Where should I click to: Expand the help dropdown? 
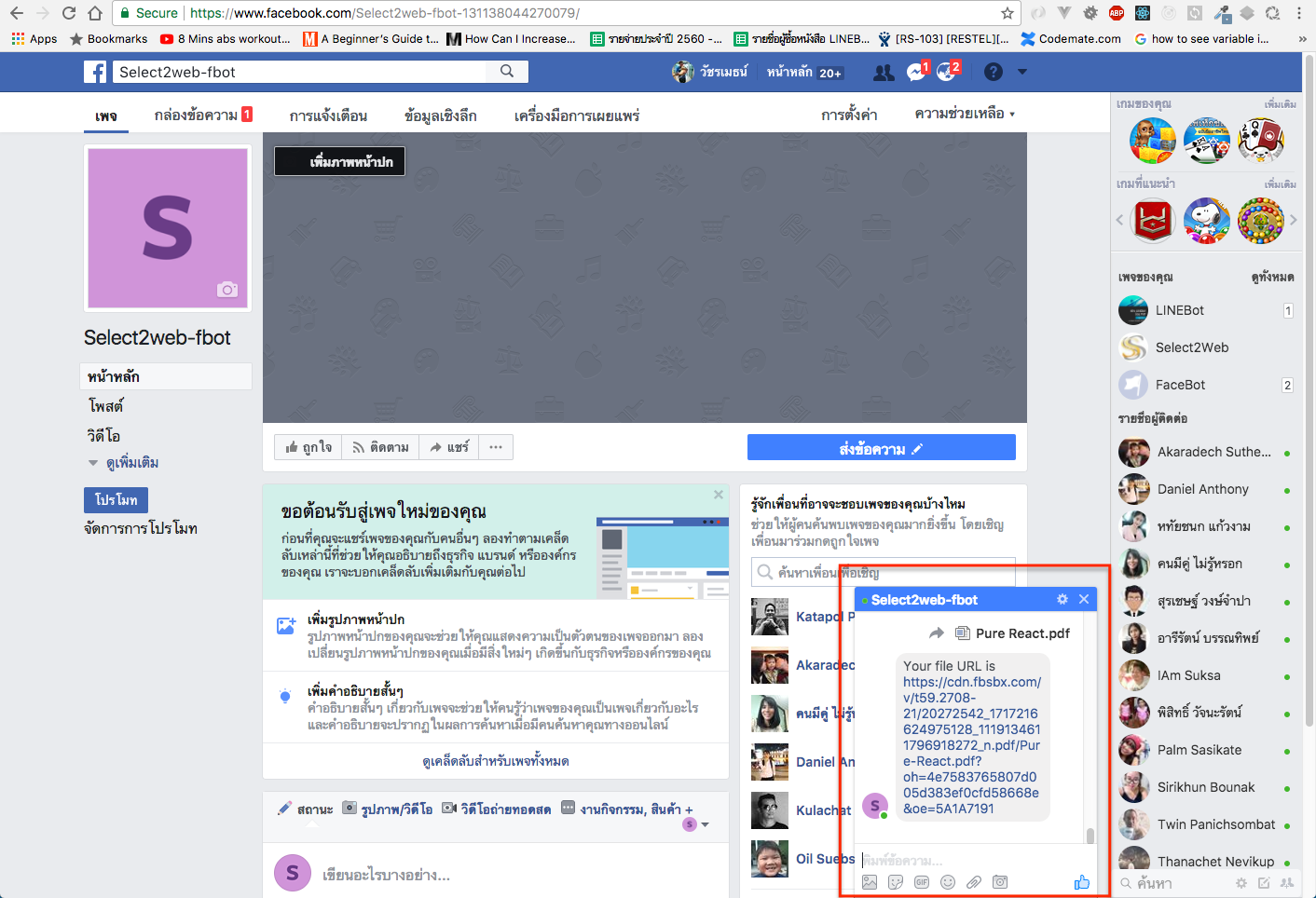(x=965, y=114)
